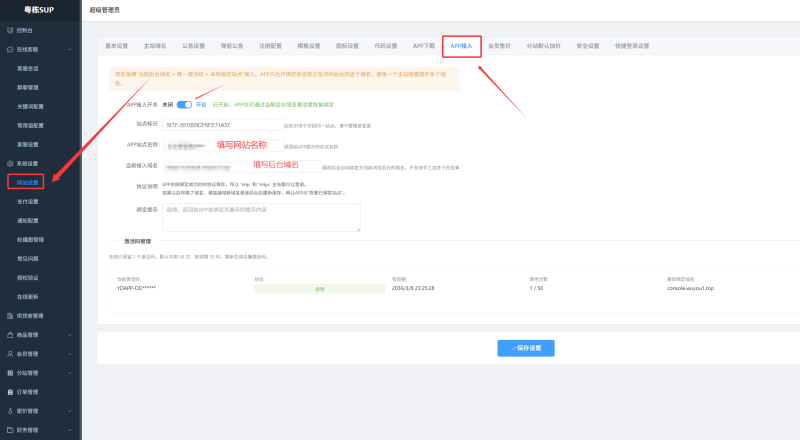This screenshot has height=440, width=800.
Task: Open 支付设置 in the sidebar
Action: click(x=28, y=201)
